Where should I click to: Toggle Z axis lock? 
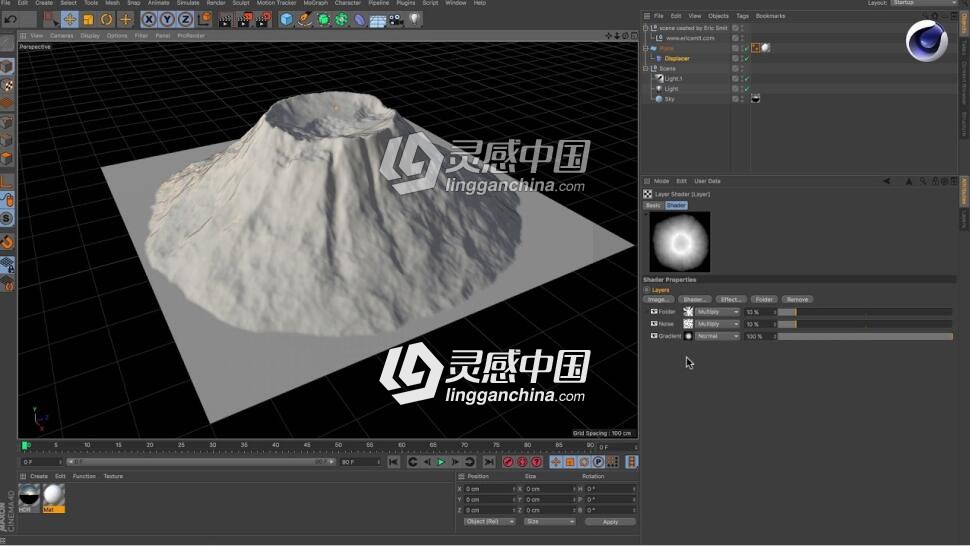[185, 20]
